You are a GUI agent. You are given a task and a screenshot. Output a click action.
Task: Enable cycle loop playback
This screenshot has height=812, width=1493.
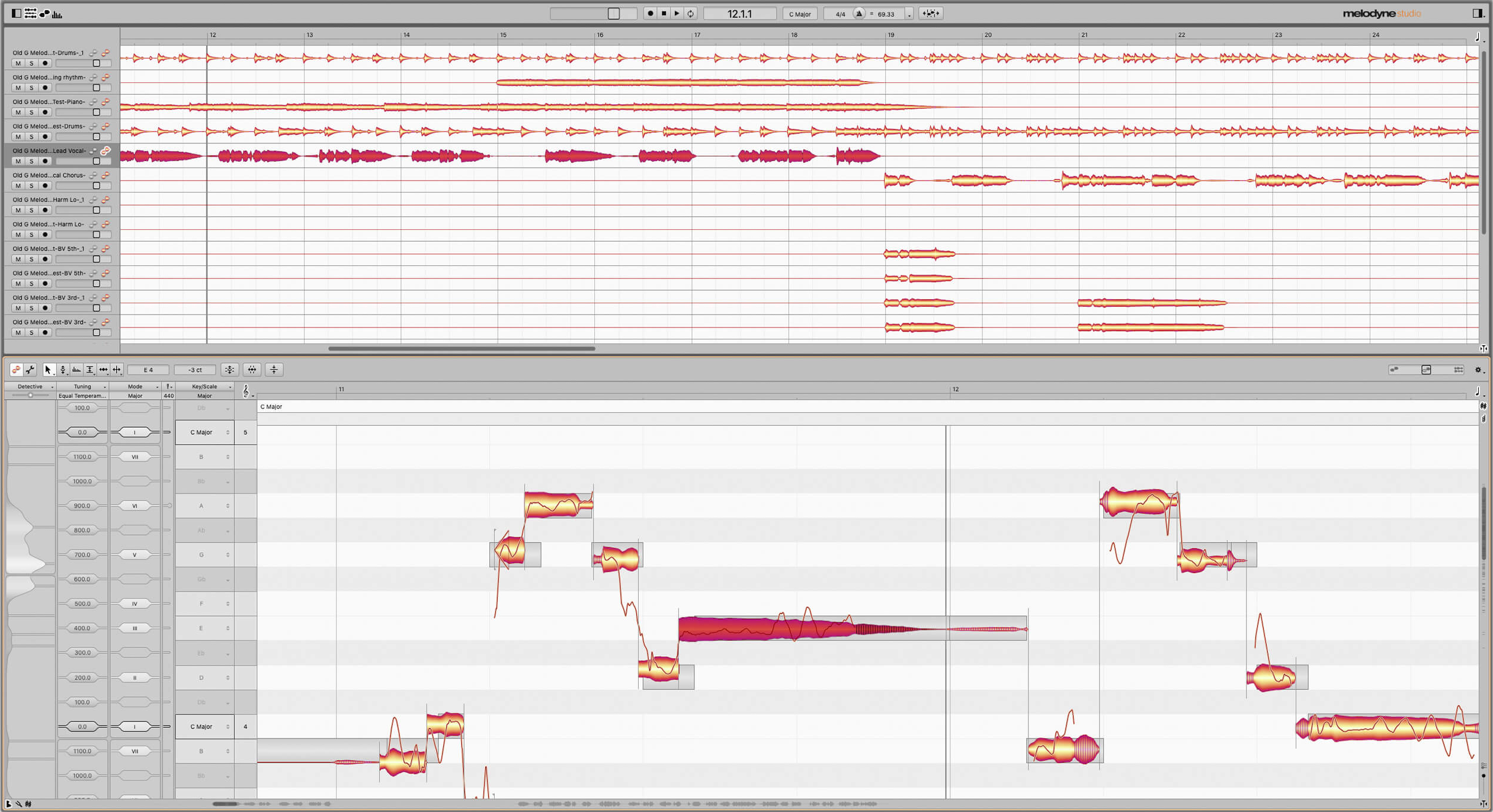(690, 14)
